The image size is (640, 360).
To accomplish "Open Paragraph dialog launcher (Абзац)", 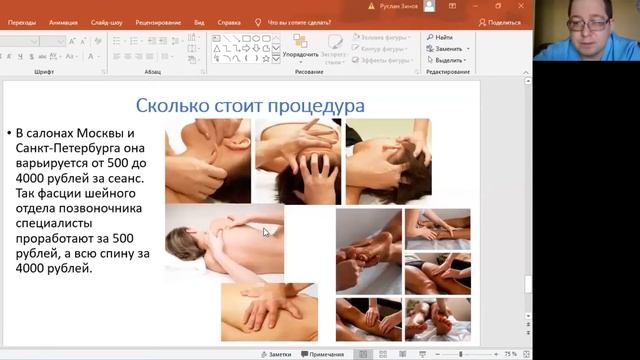I will coord(202,72).
